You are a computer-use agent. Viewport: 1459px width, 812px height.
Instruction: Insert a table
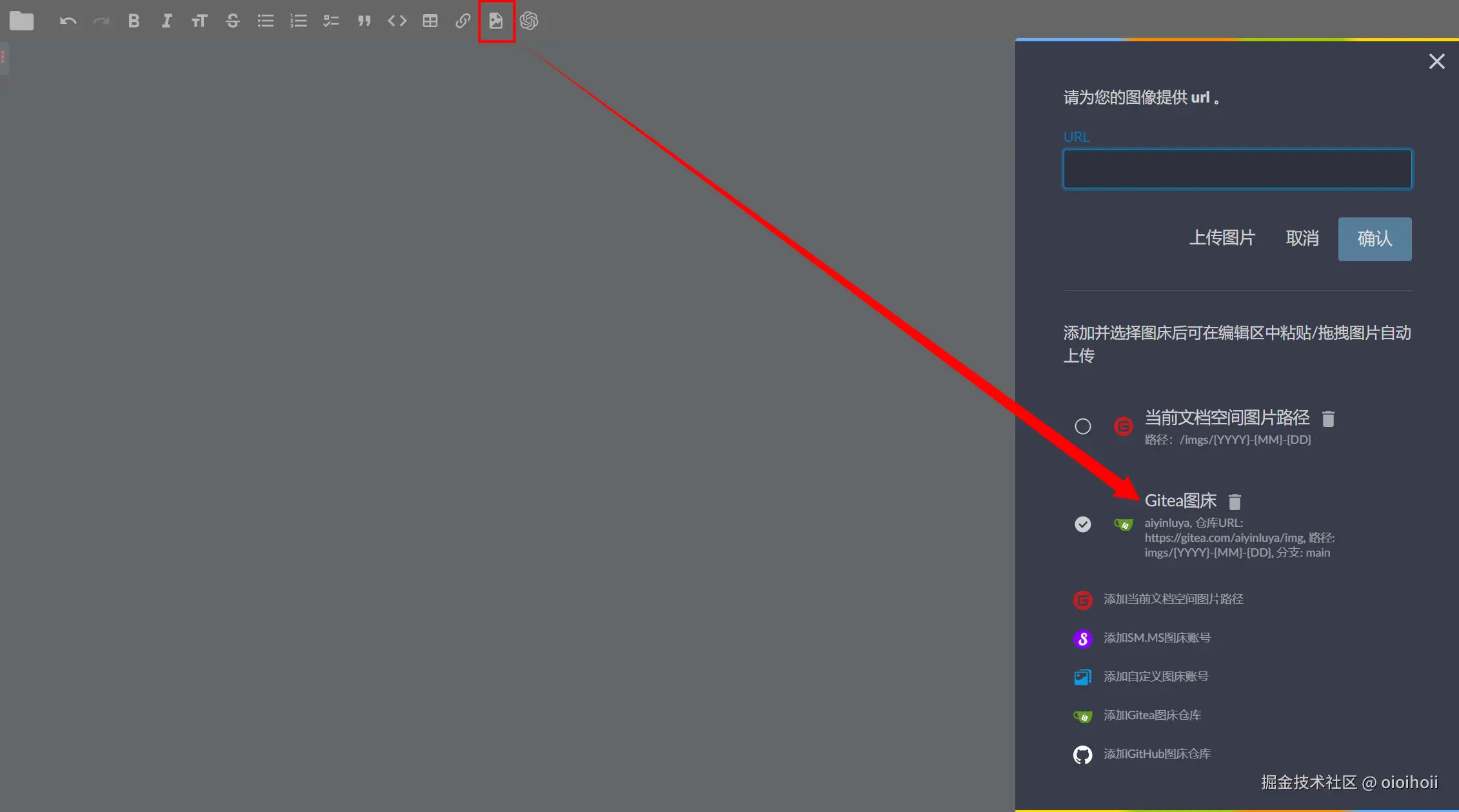click(430, 21)
